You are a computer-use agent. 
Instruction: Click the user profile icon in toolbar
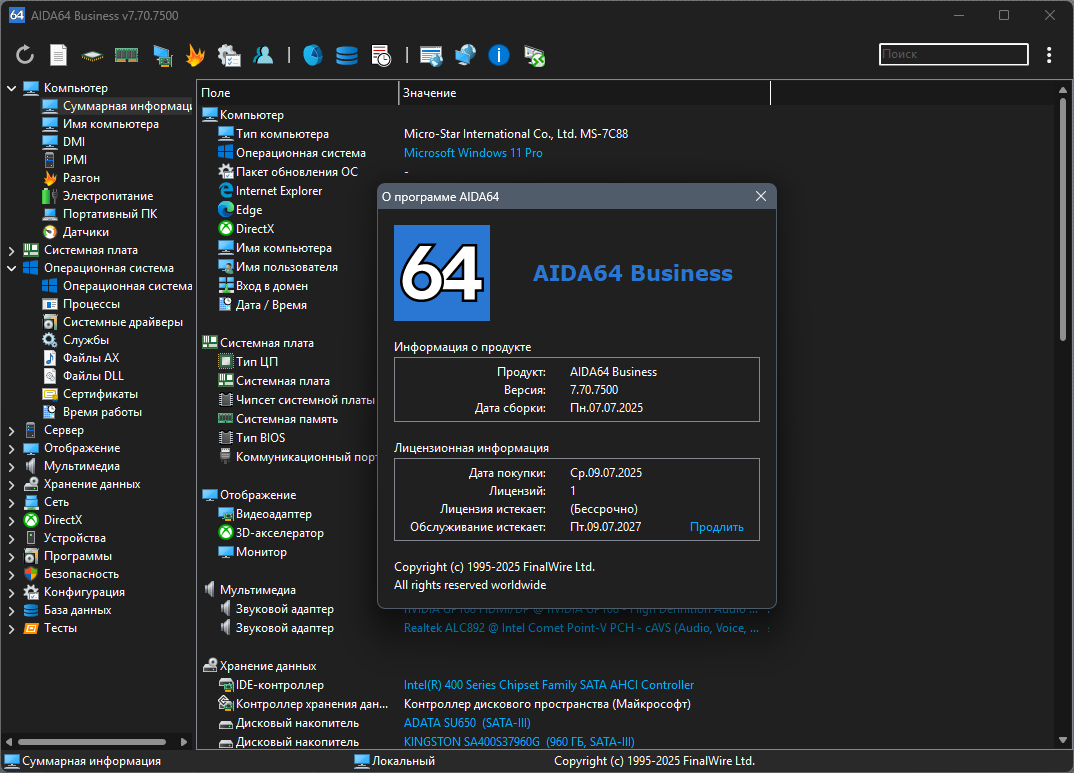tap(263, 55)
